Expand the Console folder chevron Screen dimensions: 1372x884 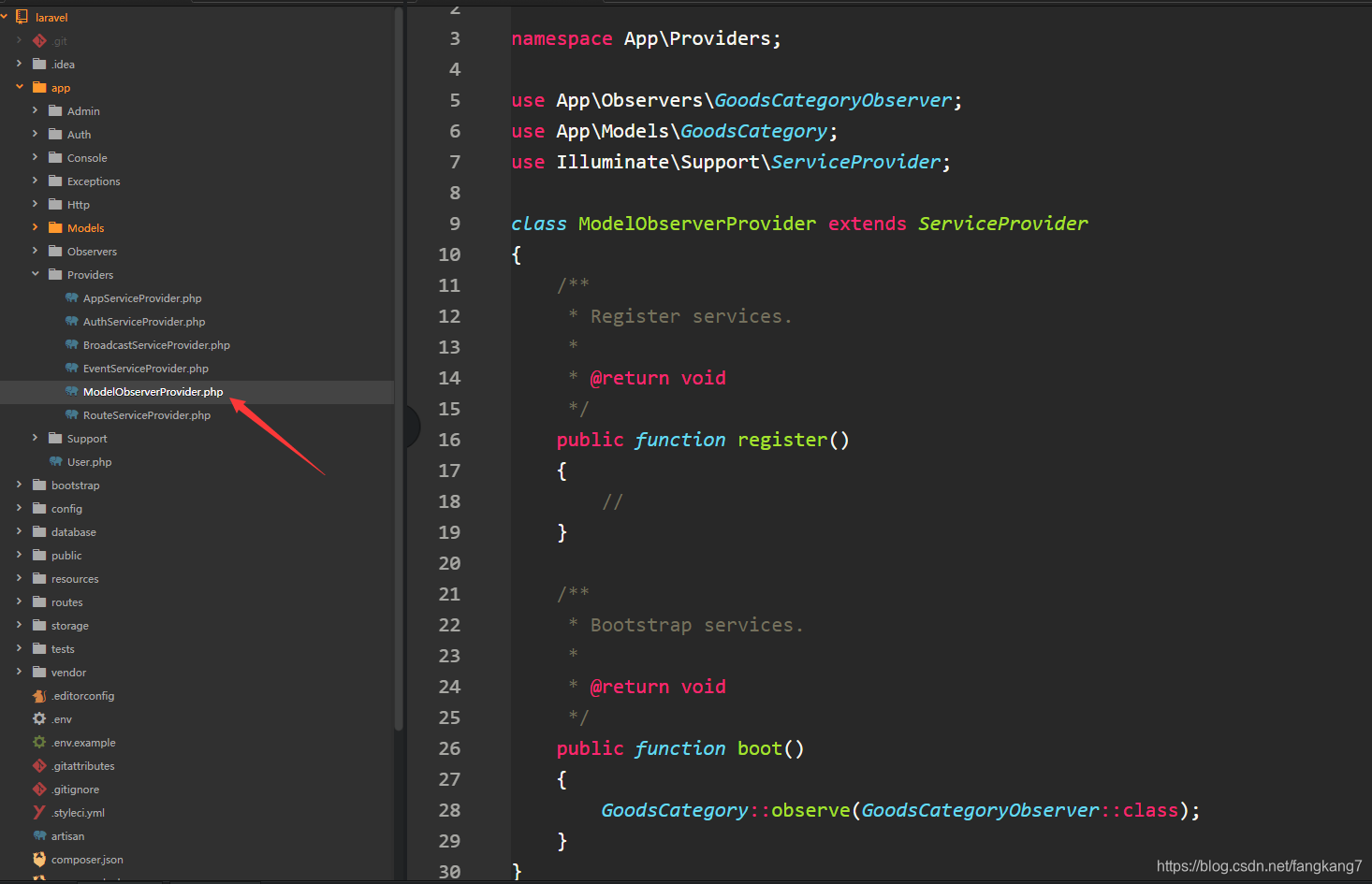click(35, 157)
